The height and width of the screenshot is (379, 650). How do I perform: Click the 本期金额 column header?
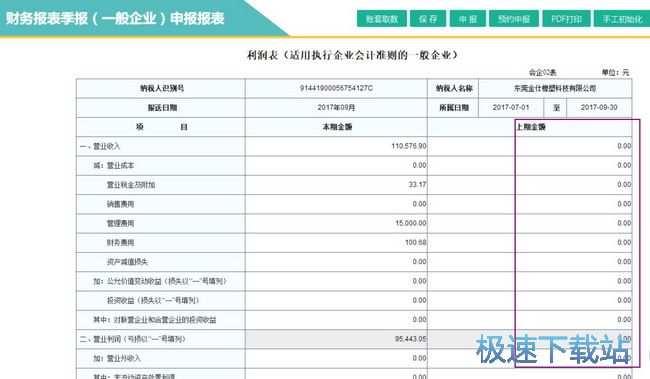(336, 127)
